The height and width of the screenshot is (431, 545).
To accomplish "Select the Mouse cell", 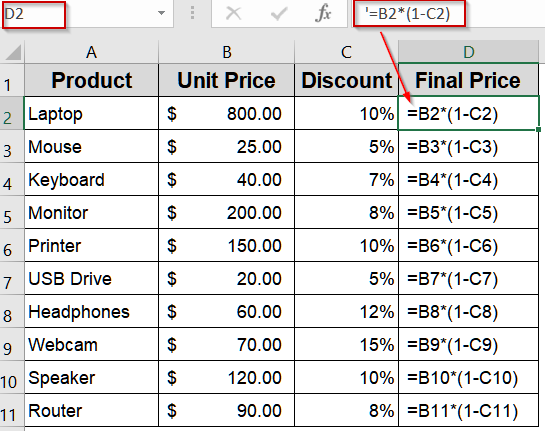I will point(91,146).
